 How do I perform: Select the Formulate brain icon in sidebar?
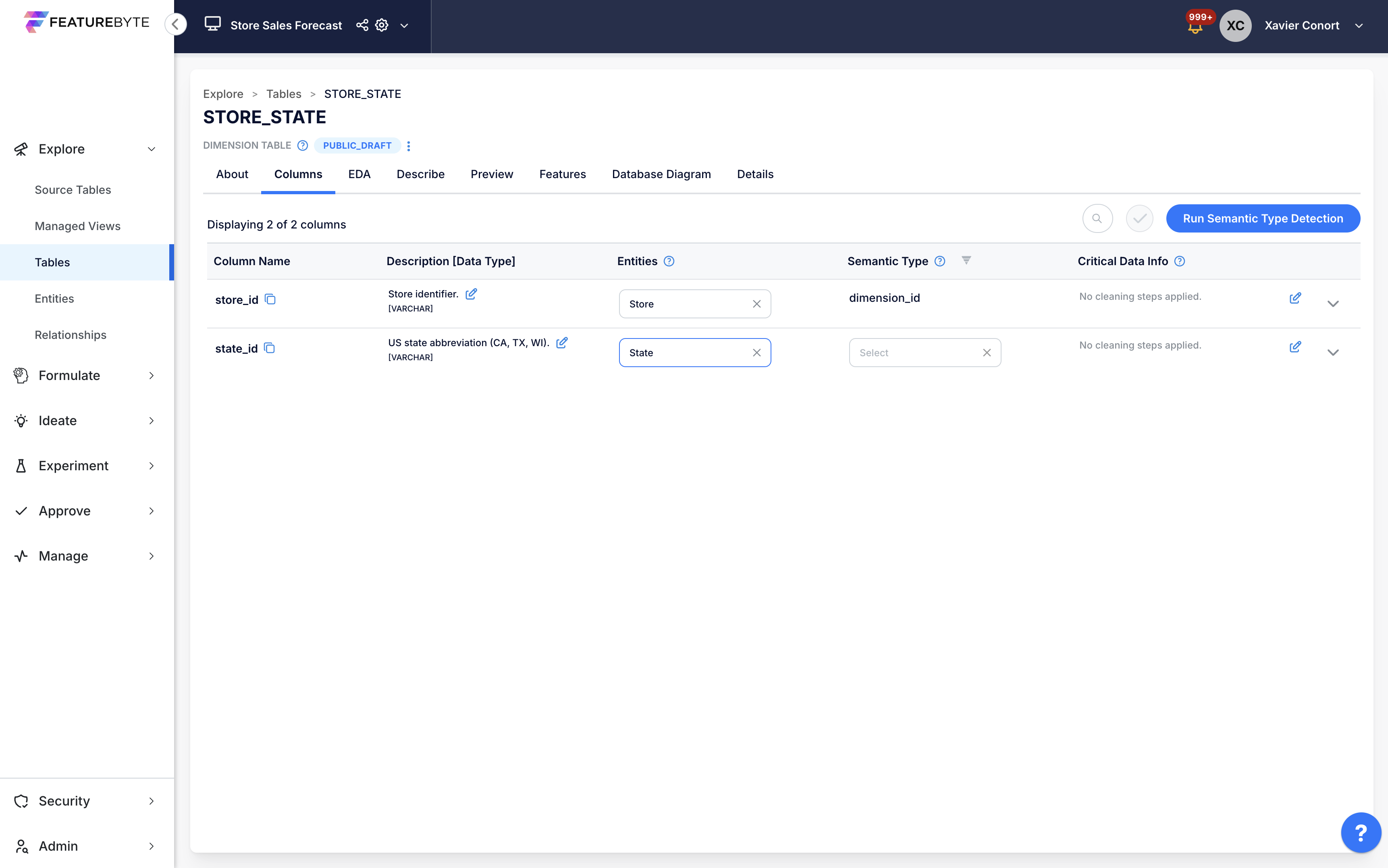21,376
